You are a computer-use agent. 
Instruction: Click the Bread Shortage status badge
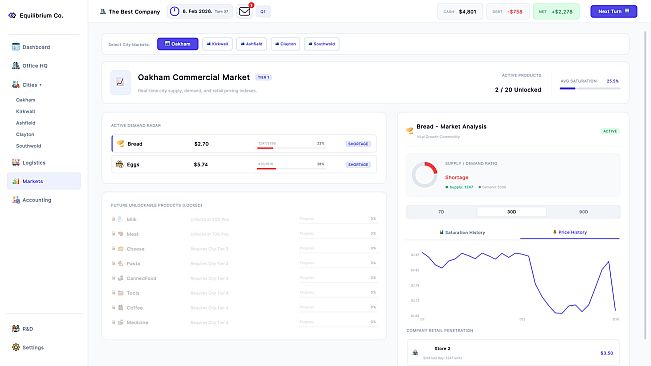click(358, 144)
